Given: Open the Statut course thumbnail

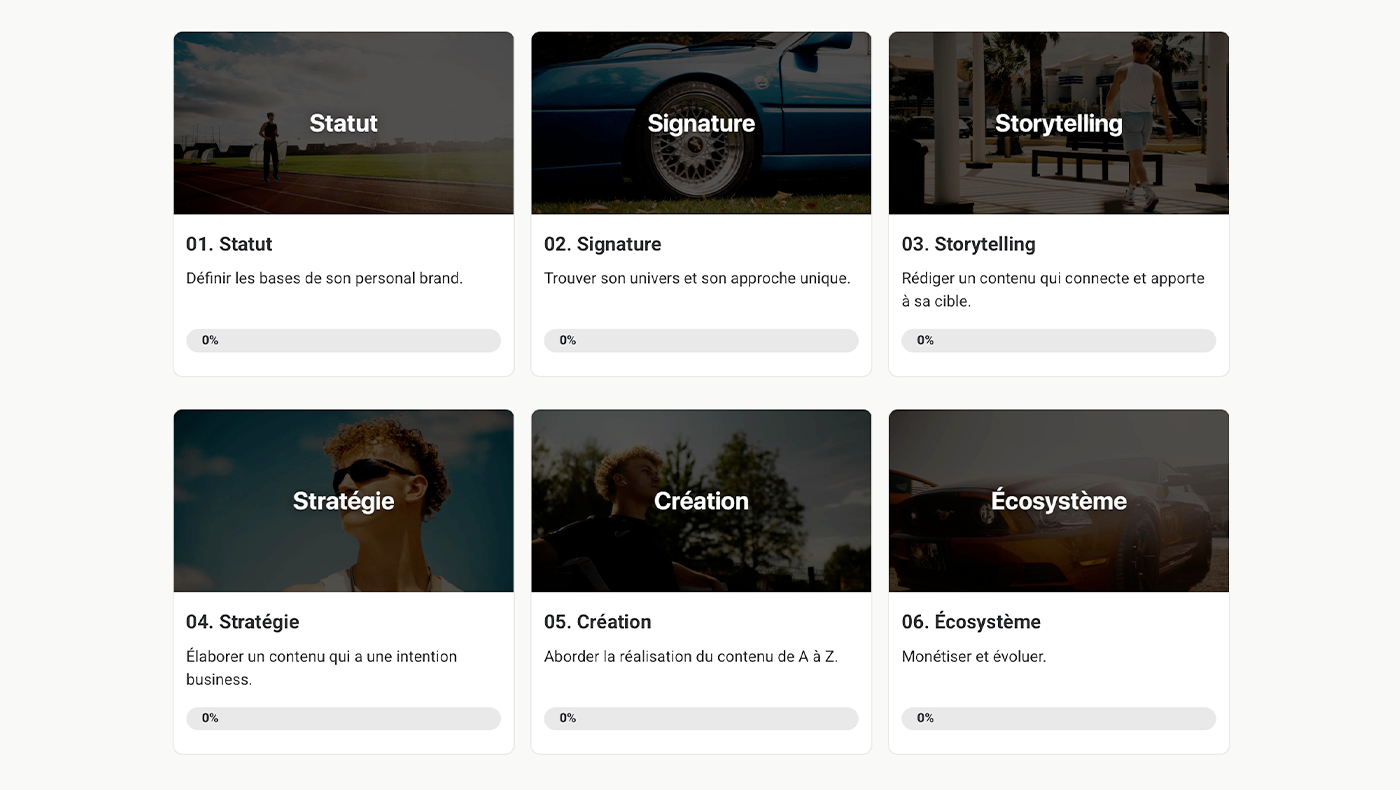Looking at the screenshot, I should (x=343, y=123).
